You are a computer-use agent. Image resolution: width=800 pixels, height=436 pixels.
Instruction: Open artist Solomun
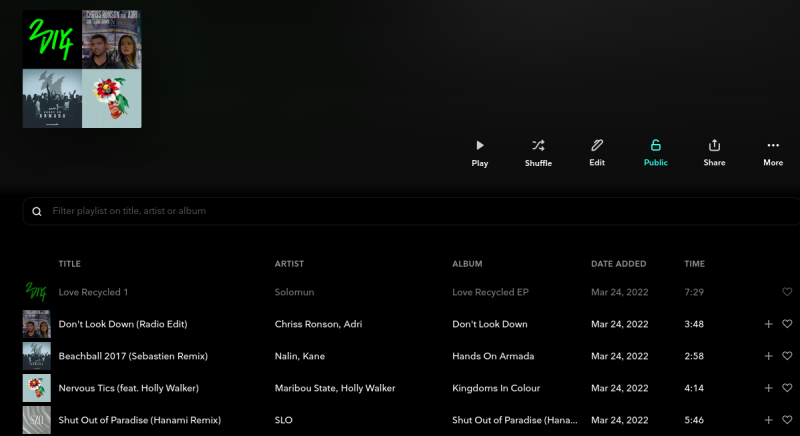click(x=294, y=292)
